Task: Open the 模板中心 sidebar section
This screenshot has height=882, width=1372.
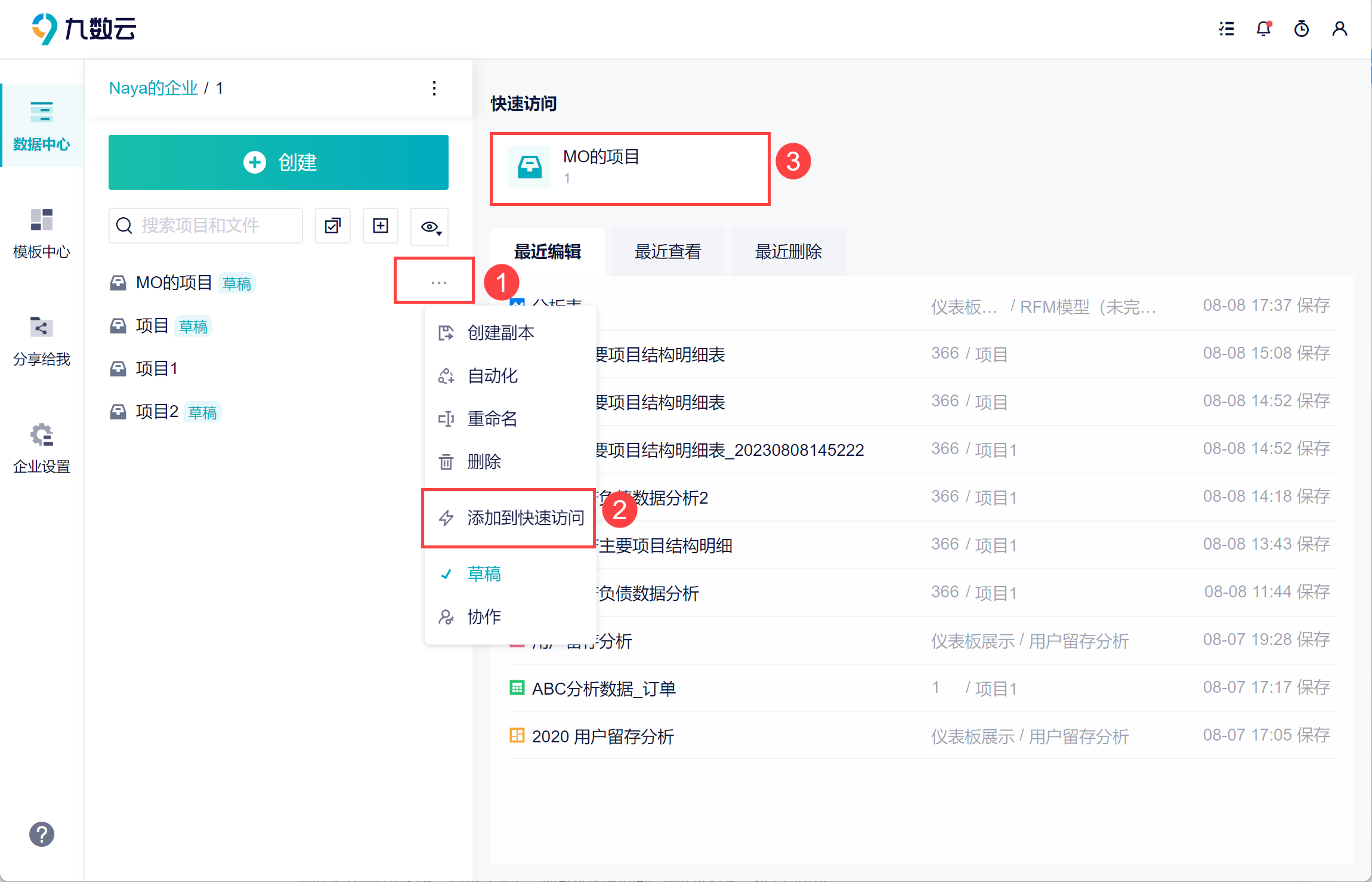Action: point(42,233)
